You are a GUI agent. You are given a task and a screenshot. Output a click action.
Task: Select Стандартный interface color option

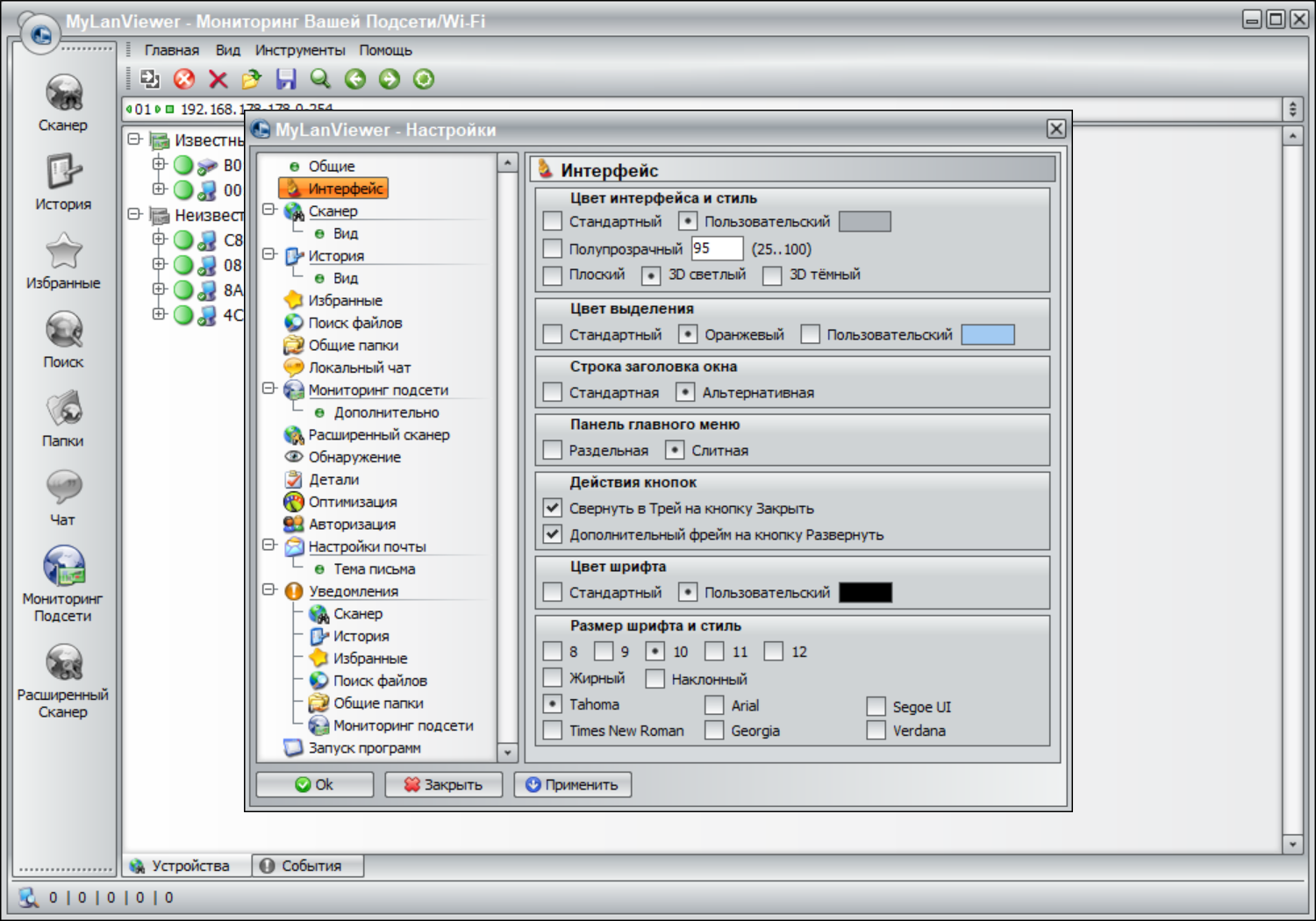click(x=552, y=222)
